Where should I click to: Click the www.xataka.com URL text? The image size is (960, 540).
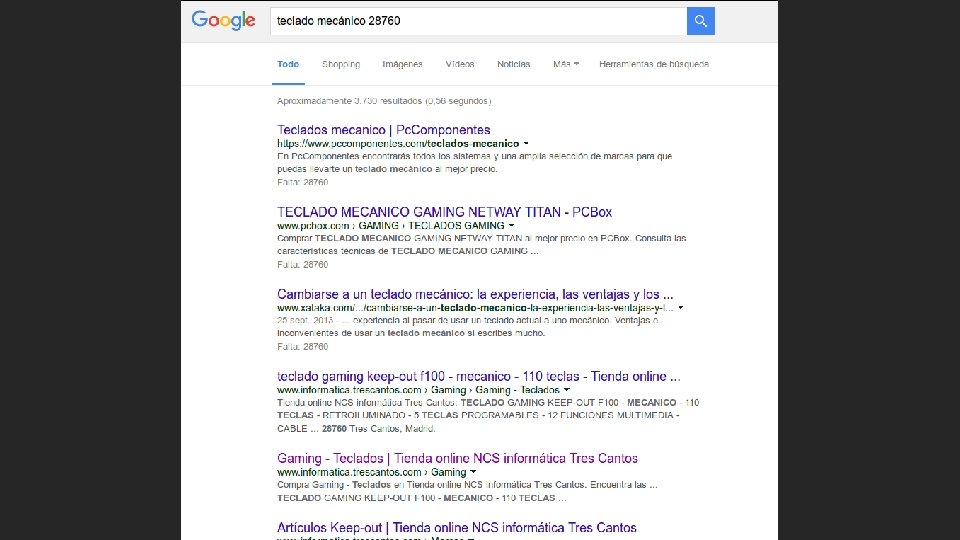(x=475, y=308)
